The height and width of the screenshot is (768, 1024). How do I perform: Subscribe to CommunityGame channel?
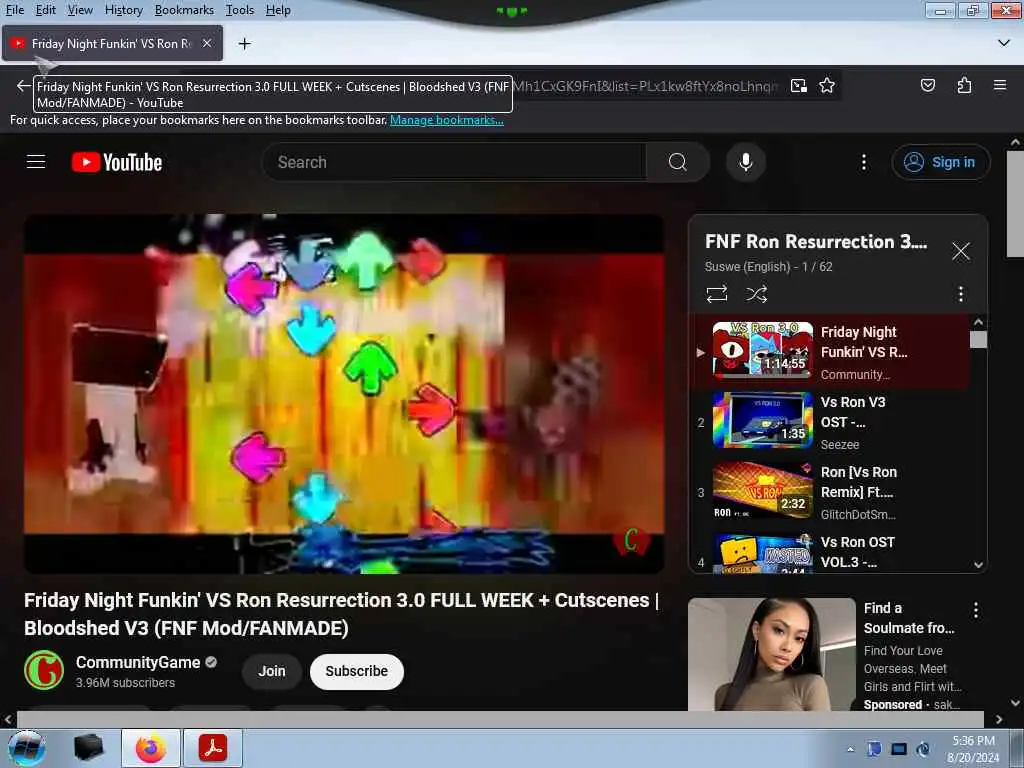coord(357,671)
